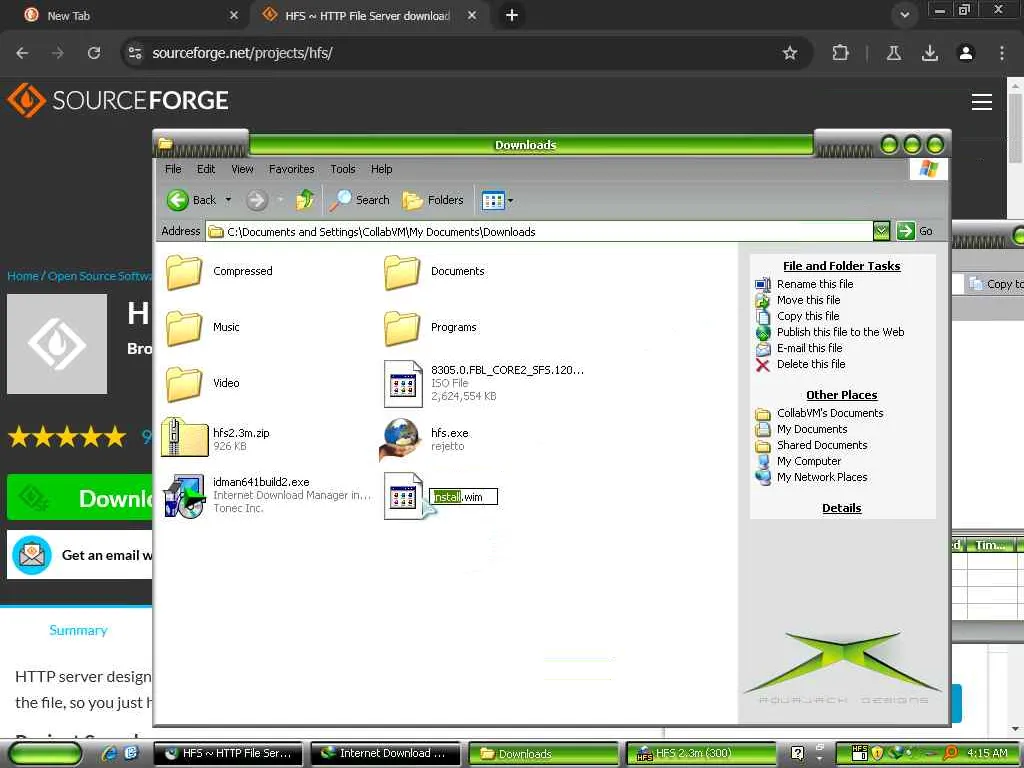Click the Home breadcrumb link
1024x768 pixels.
coord(23,276)
